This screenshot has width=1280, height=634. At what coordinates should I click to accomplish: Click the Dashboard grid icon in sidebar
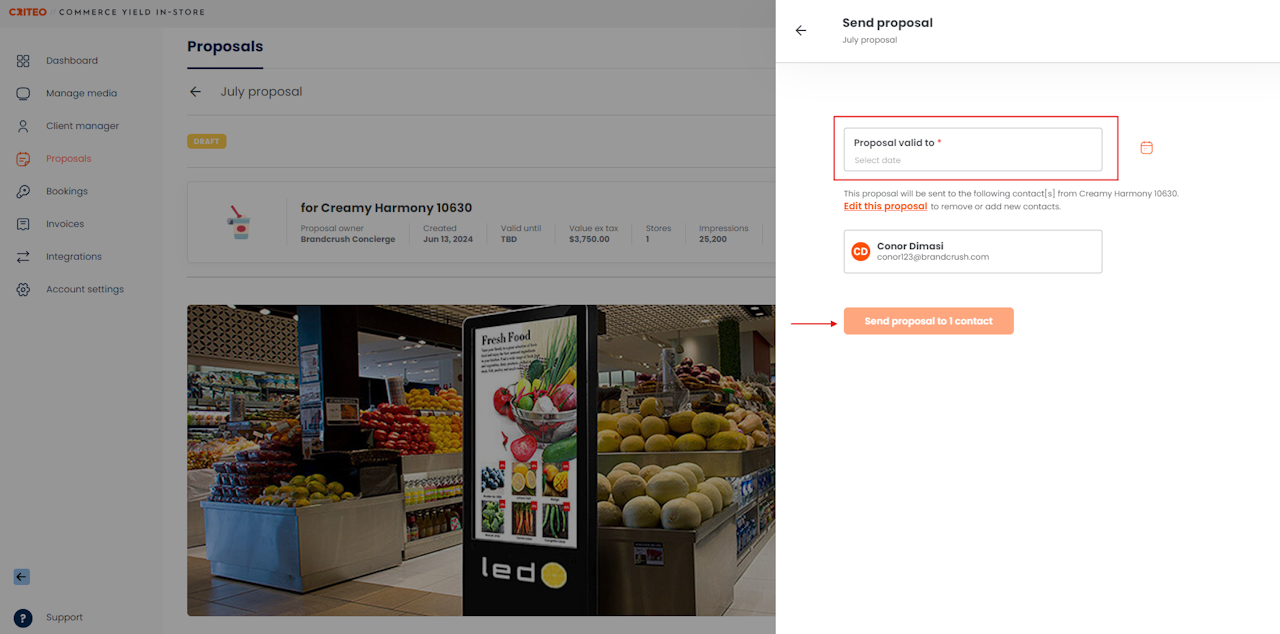tap(23, 61)
